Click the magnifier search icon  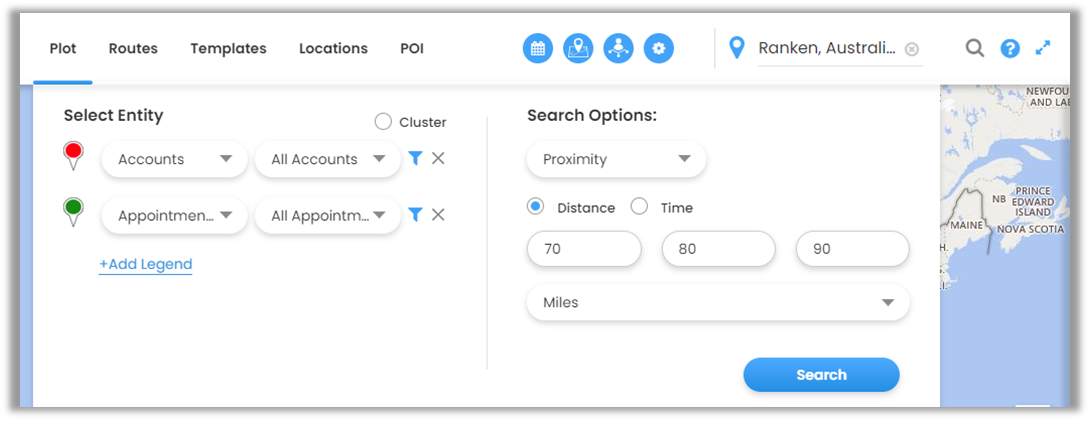pos(974,48)
